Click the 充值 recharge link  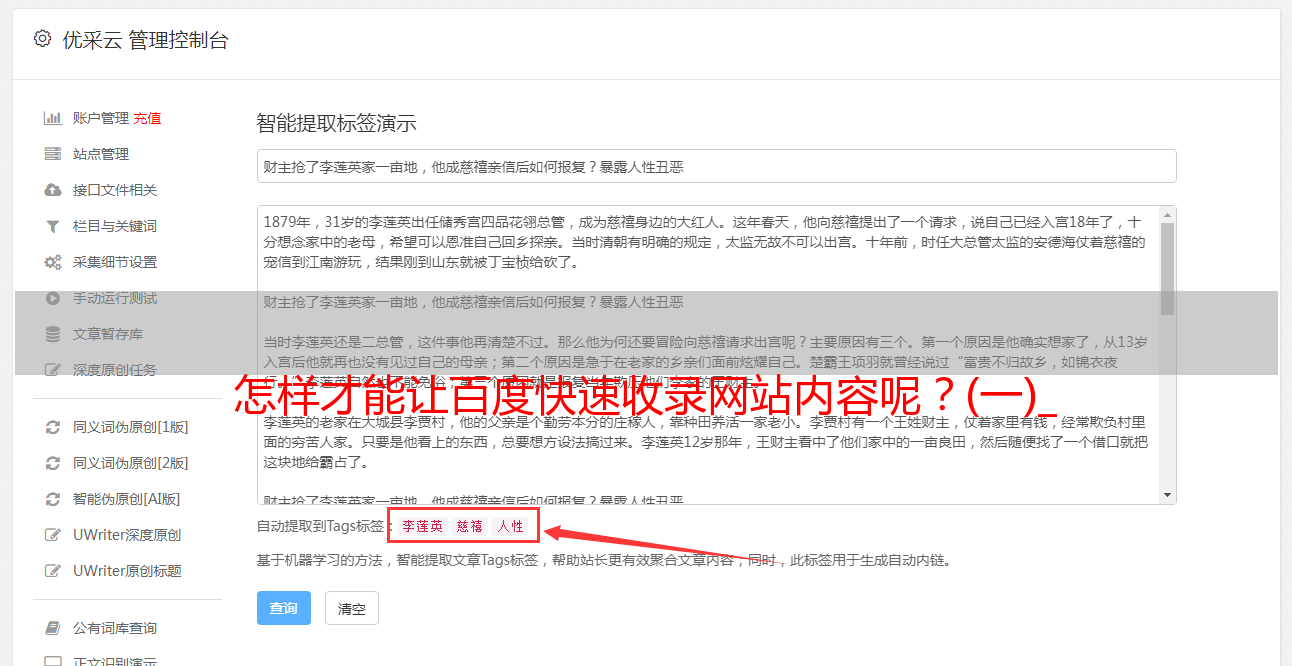tap(147, 118)
